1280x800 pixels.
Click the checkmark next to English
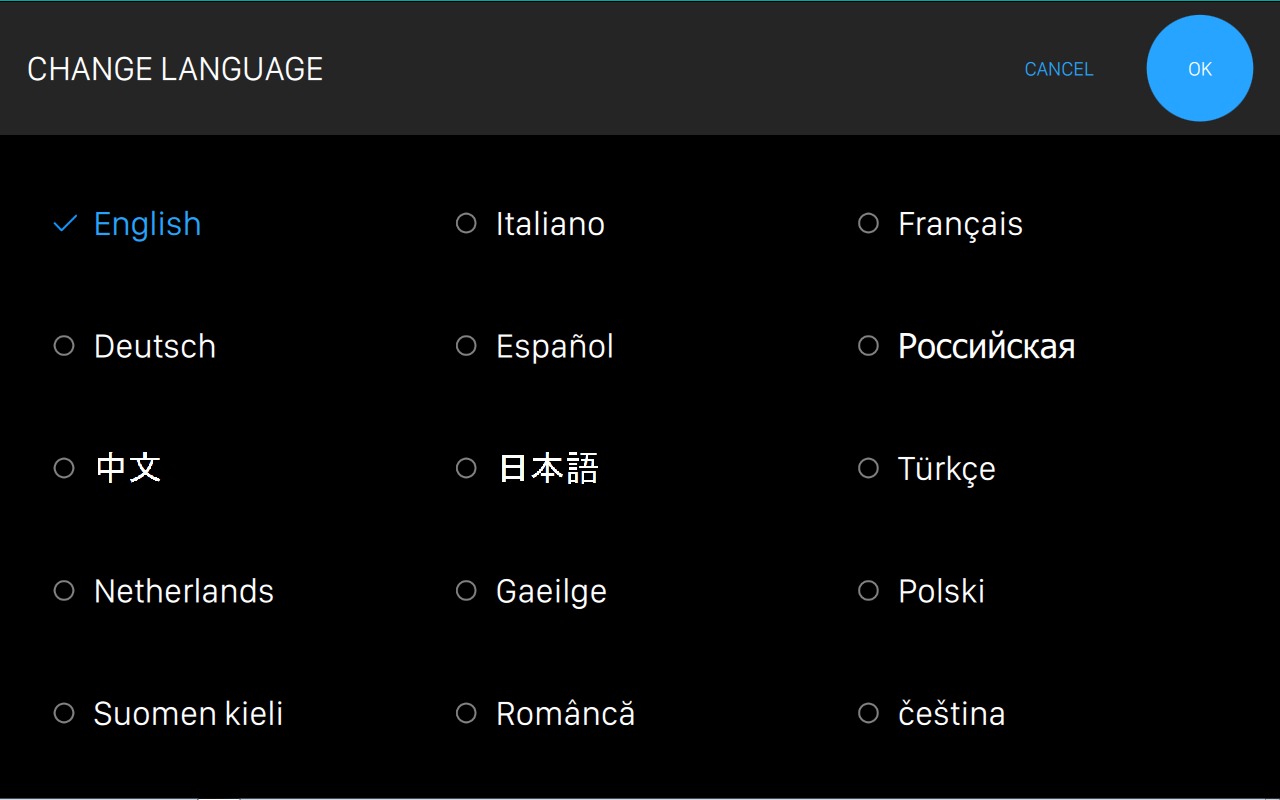[x=65, y=224]
